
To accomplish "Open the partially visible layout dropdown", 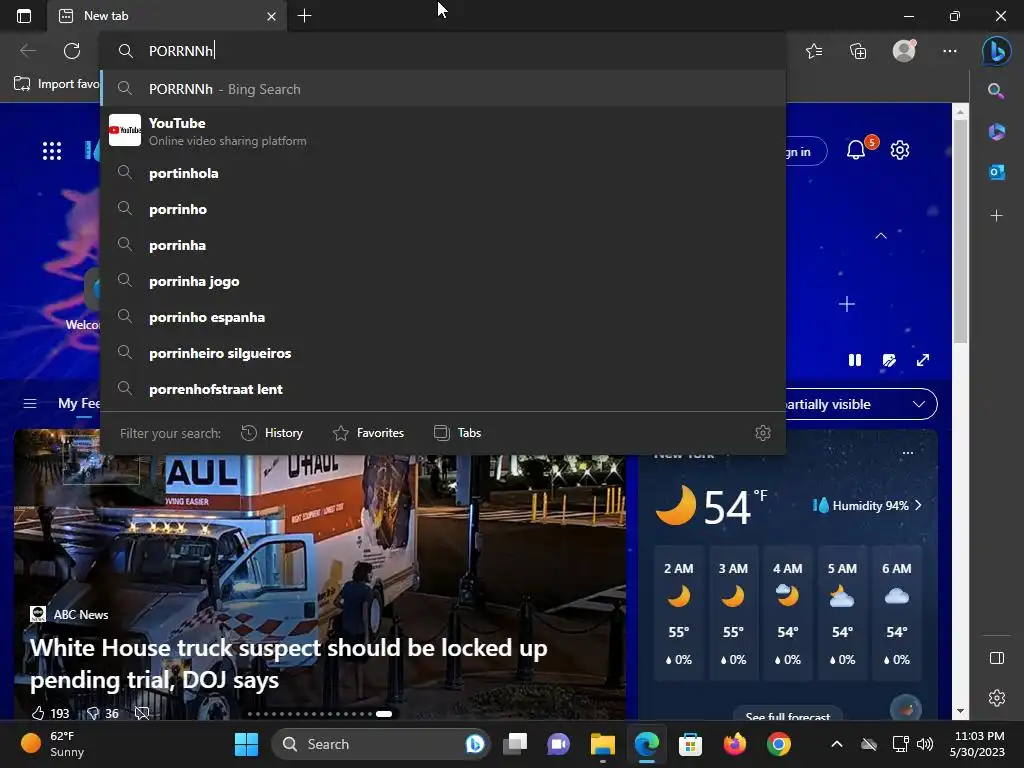I will (x=861, y=404).
